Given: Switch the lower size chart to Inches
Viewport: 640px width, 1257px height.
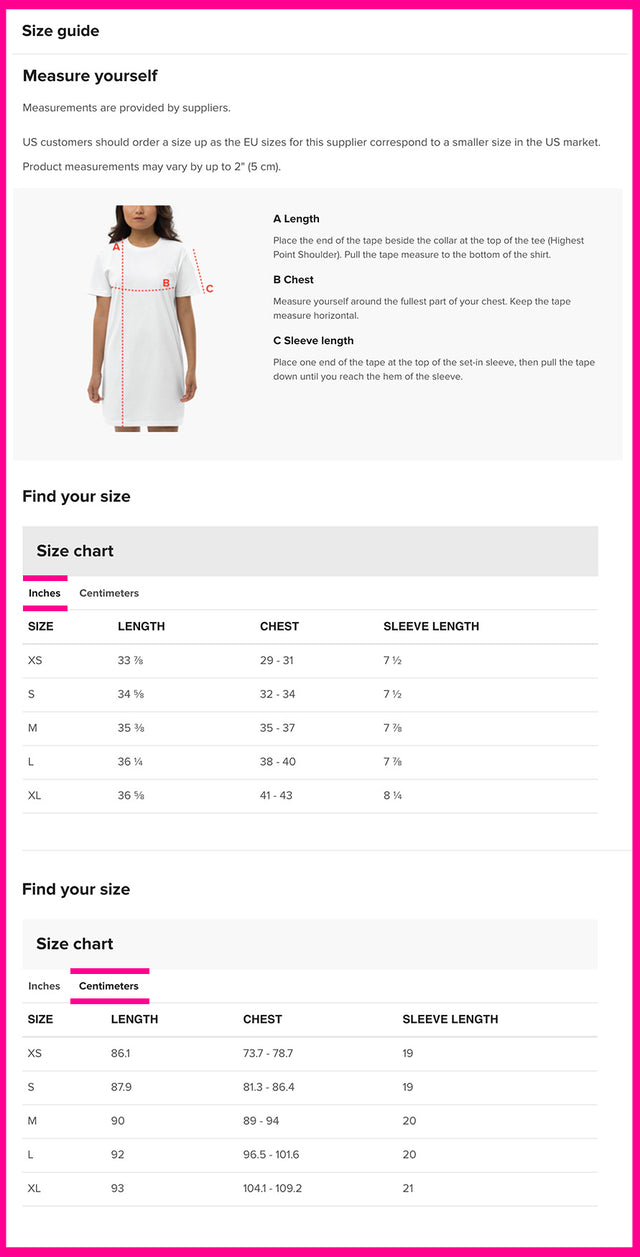Looking at the screenshot, I should pyautogui.click(x=44, y=986).
